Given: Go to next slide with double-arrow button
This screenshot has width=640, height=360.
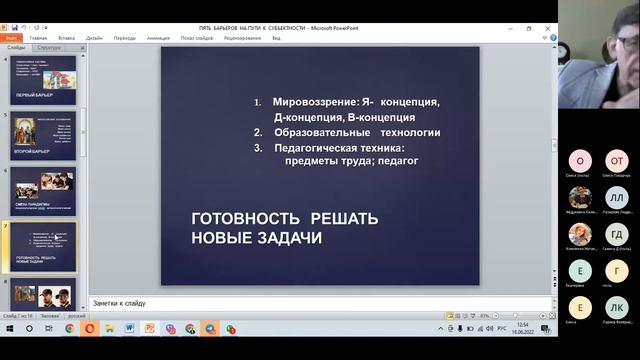Looking at the screenshot, I should click(554, 286).
